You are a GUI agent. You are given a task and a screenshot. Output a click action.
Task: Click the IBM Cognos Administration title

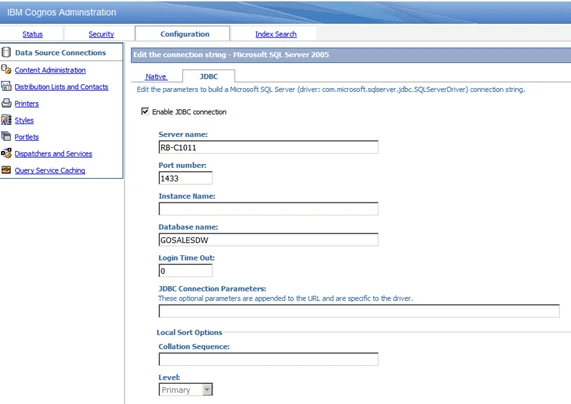[62, 12]
